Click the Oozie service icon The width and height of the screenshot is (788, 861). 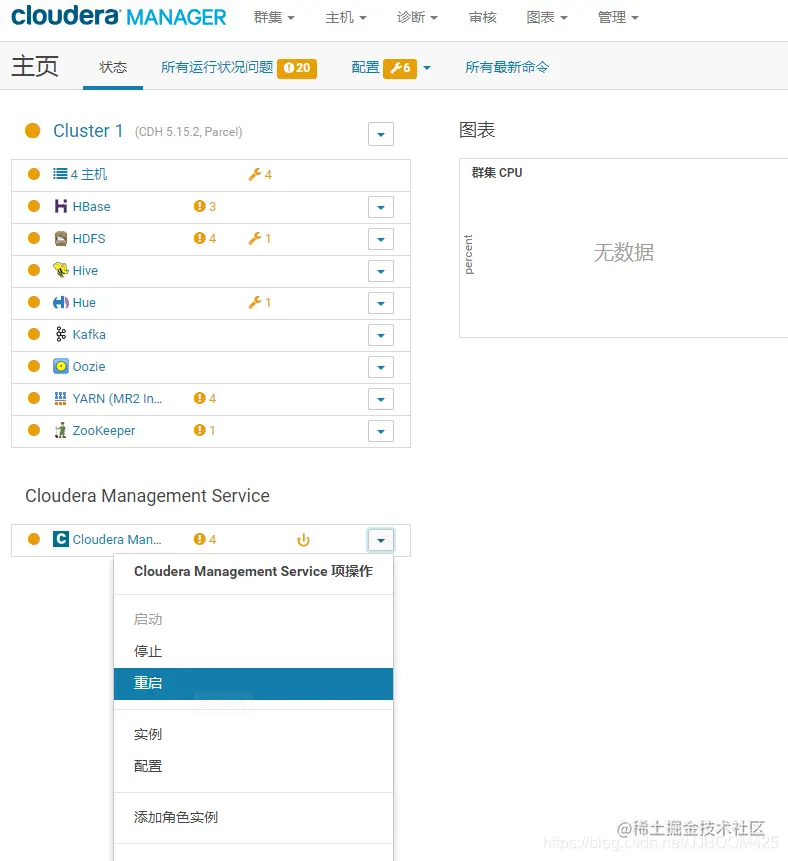click(61, 366)
